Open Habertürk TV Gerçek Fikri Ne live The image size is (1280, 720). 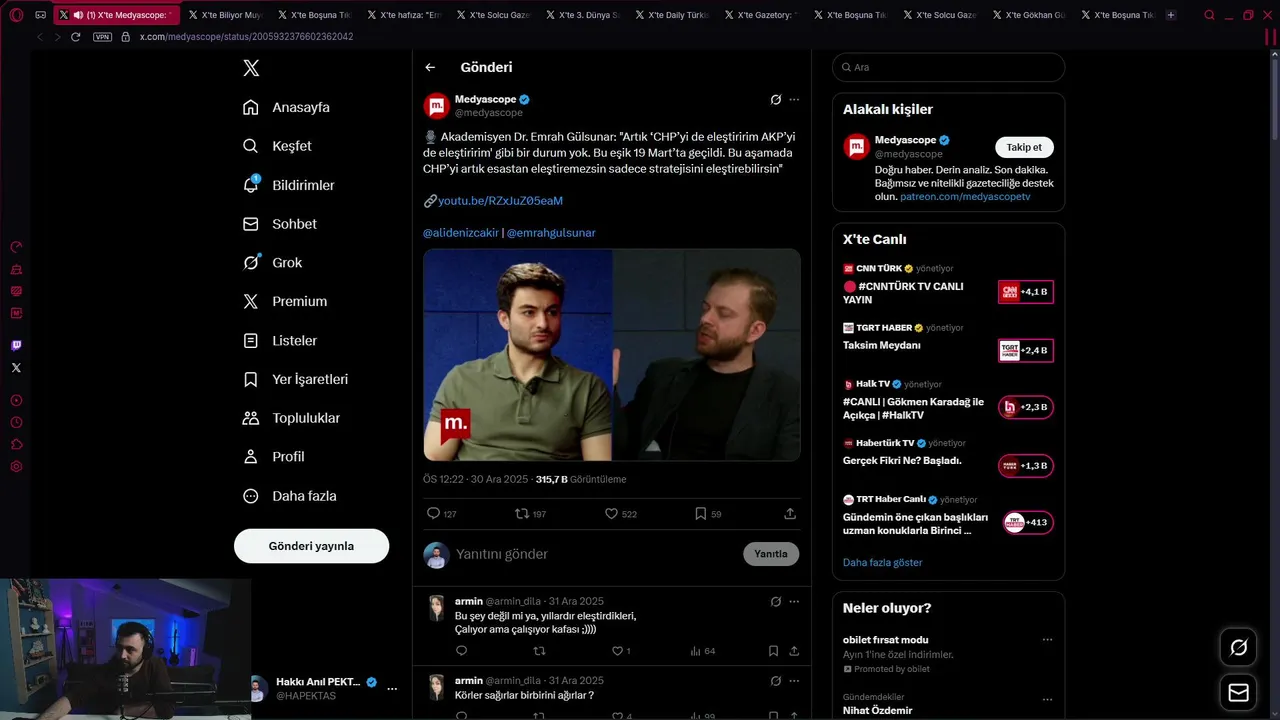(x=948, y=458)
